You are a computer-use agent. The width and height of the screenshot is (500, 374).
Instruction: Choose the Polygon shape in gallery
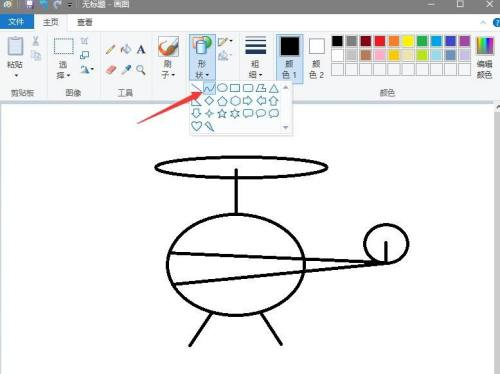[x=261, y=88]
